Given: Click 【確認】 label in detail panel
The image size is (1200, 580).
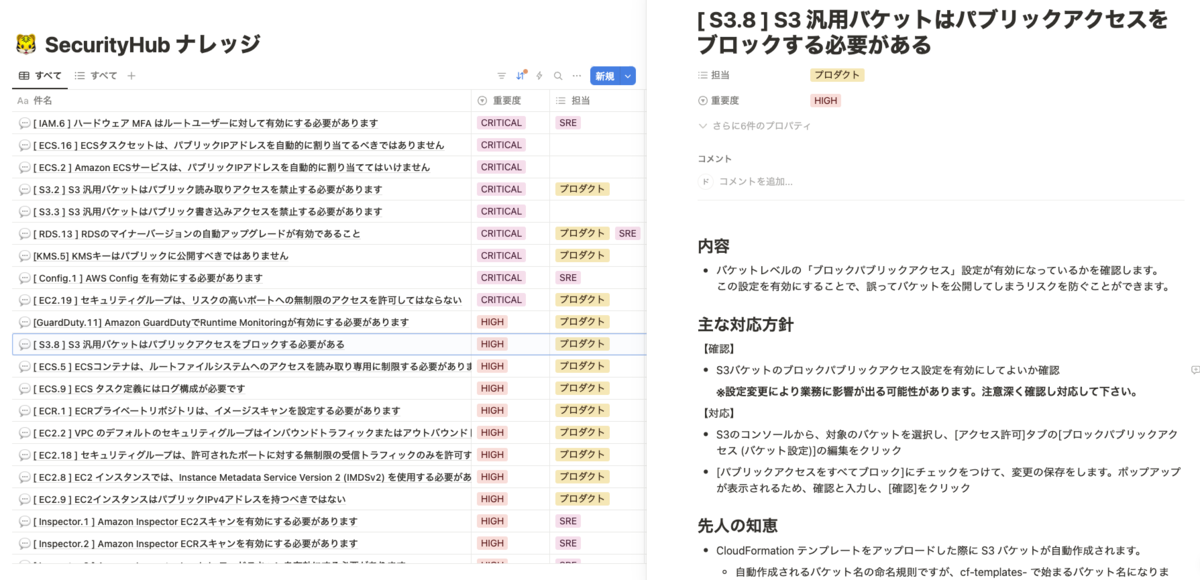Looking at the screenshot, I should 717,349.
